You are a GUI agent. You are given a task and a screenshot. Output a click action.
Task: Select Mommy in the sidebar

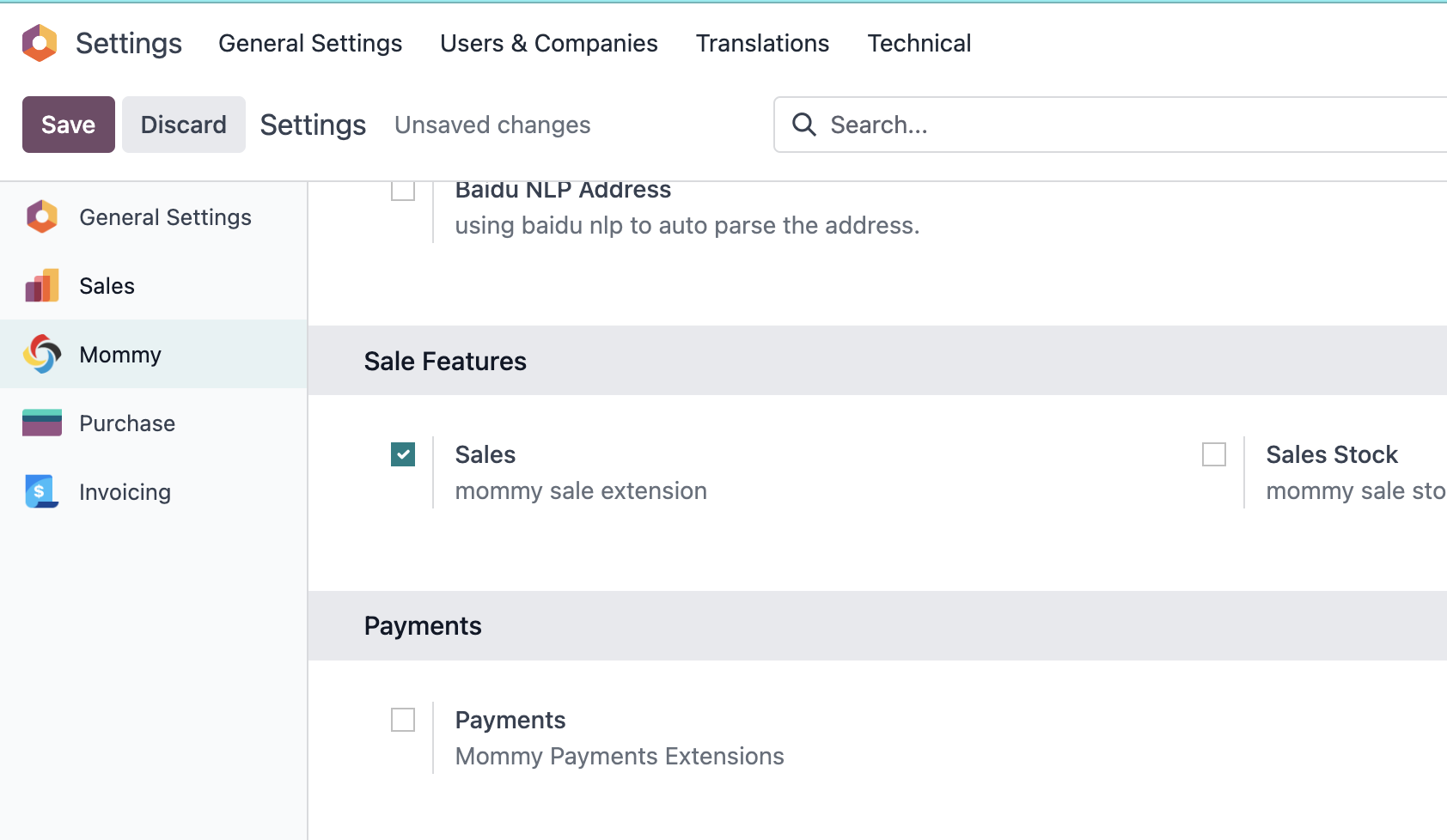point(154,354)
